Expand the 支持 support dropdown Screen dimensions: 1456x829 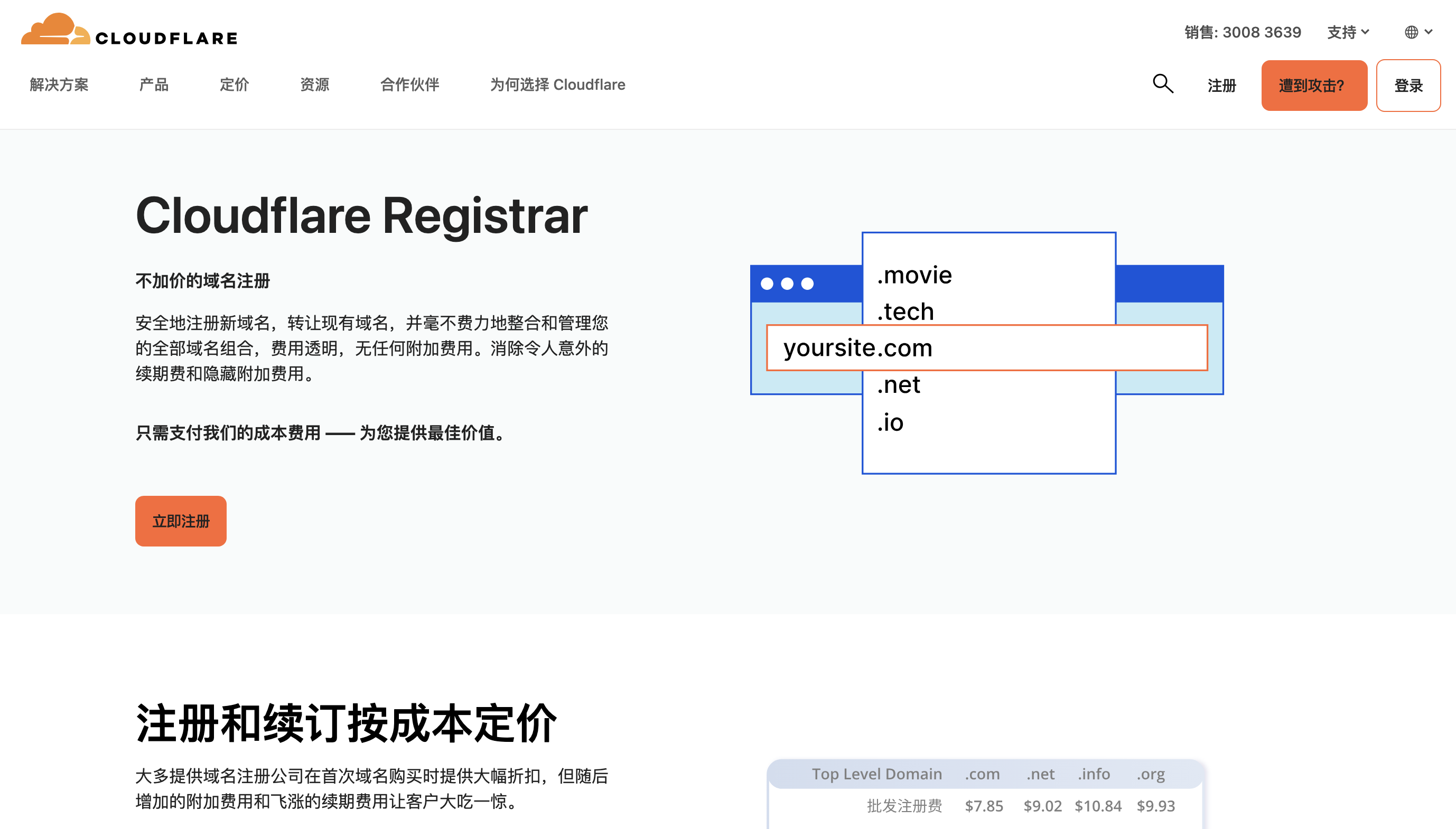(1347, 32)
